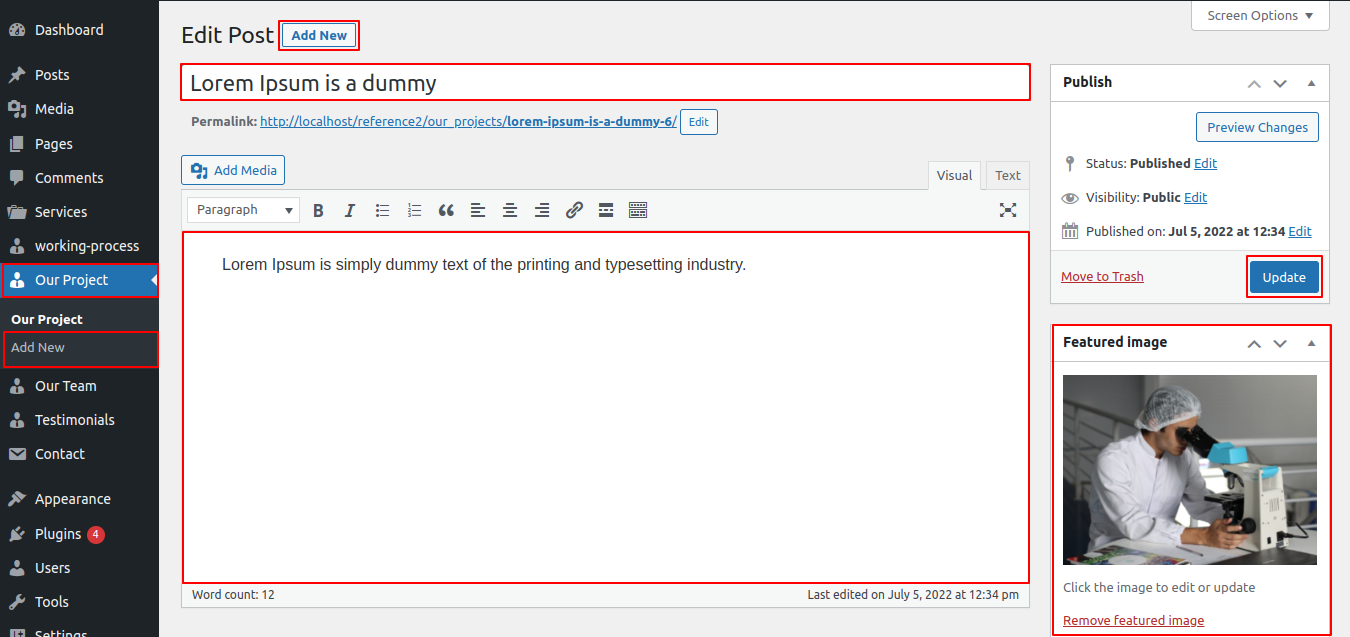Switch to the Text editor tab
This screenshot has width=1350, height=637.
[x=1008, y=176]
